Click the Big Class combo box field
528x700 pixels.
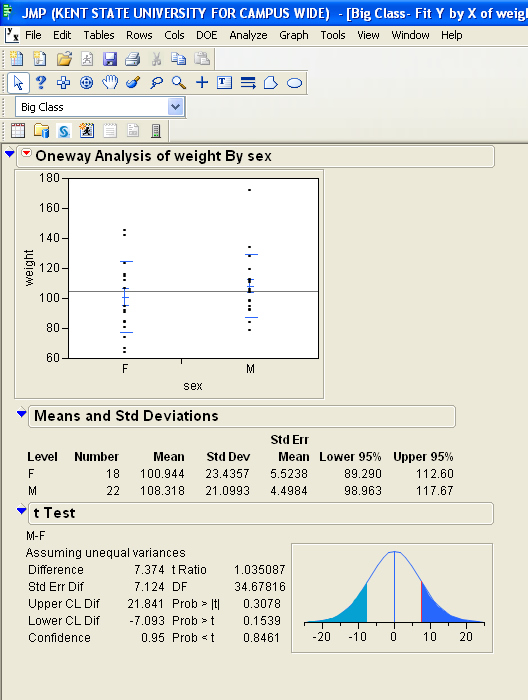point(99,107)
